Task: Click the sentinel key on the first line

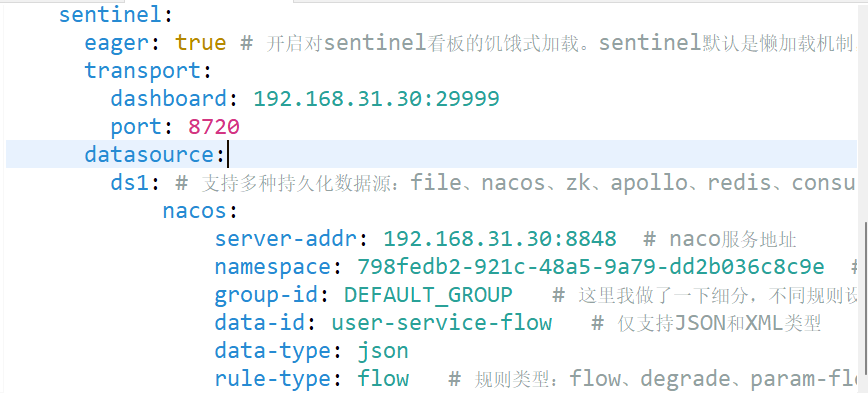Action: (x=111, y=15)
